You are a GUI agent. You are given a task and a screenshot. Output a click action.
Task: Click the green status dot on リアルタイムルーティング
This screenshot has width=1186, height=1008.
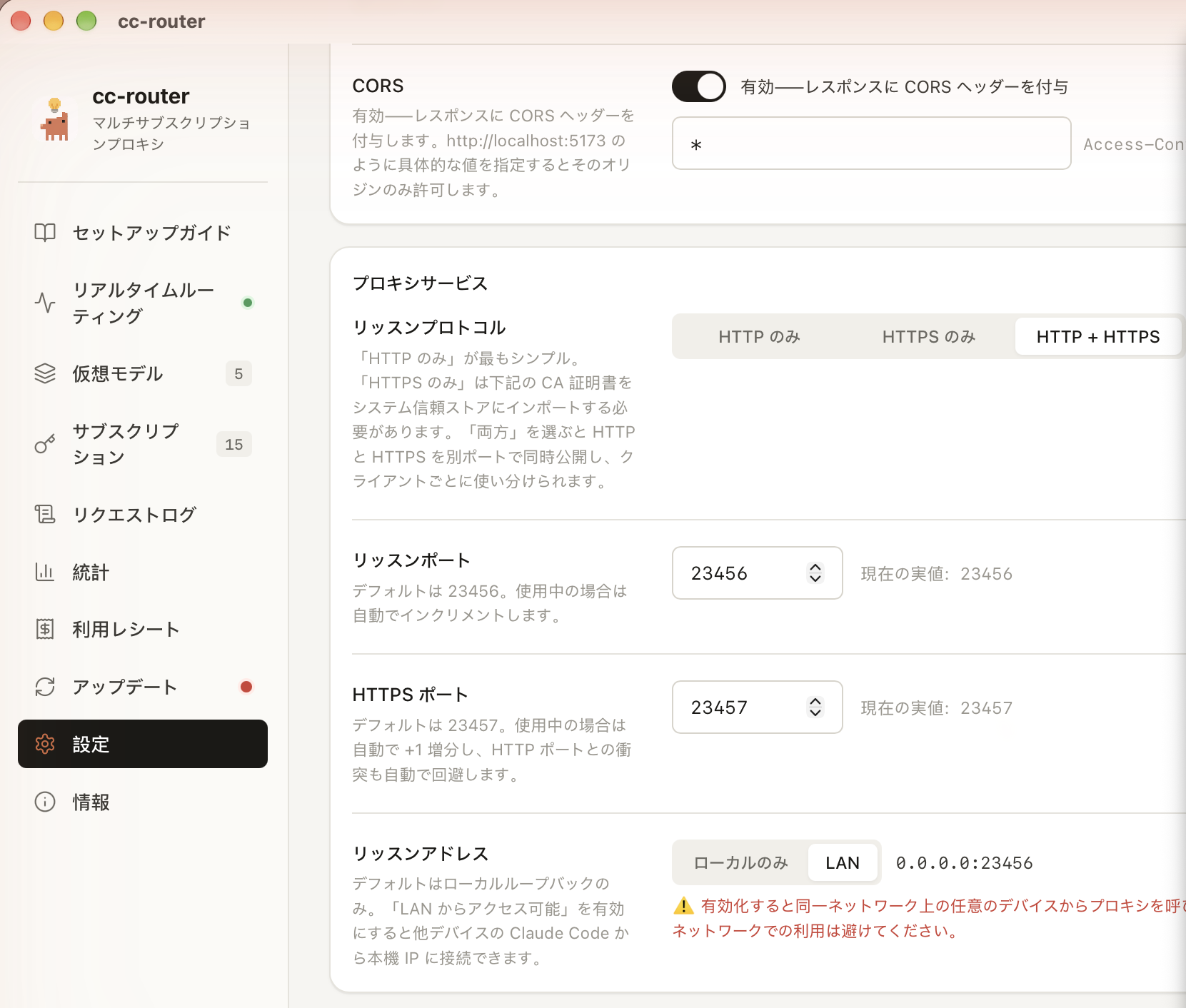click(x=248, y=303)
